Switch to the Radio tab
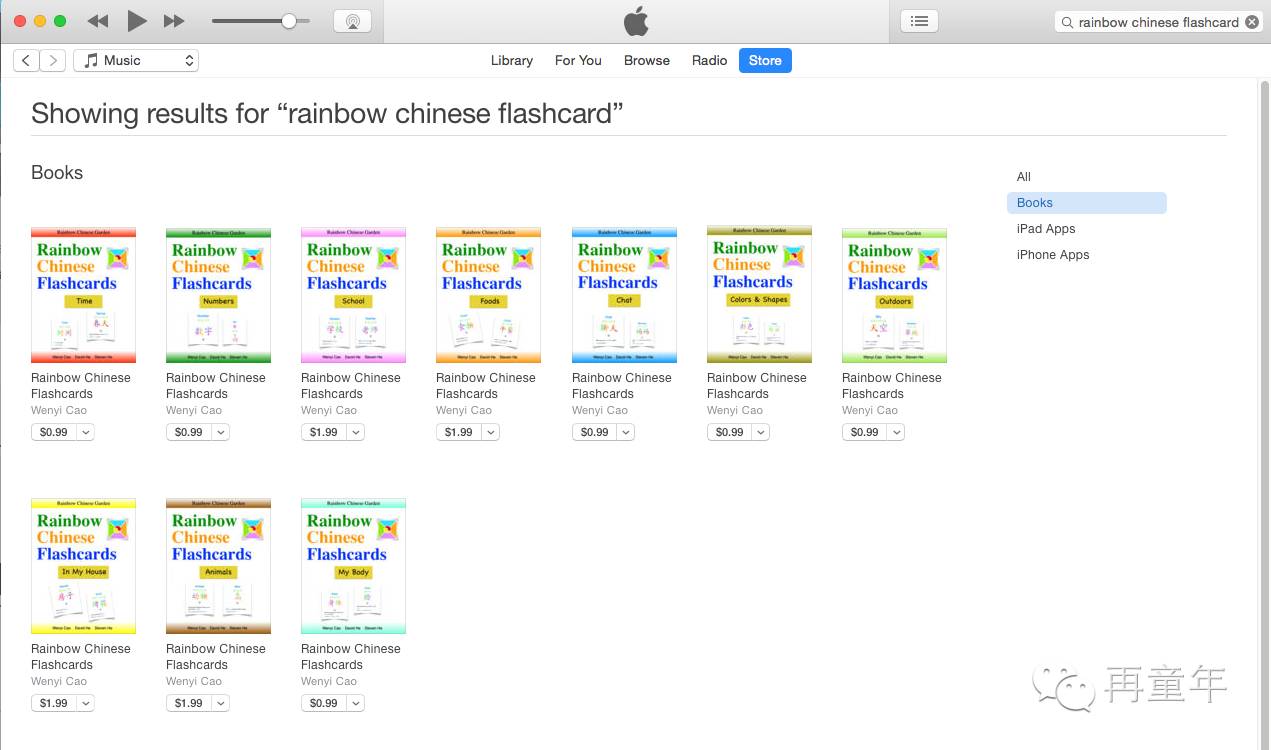Viewport: 1271px width, 750px height. (x=710, y=61)
